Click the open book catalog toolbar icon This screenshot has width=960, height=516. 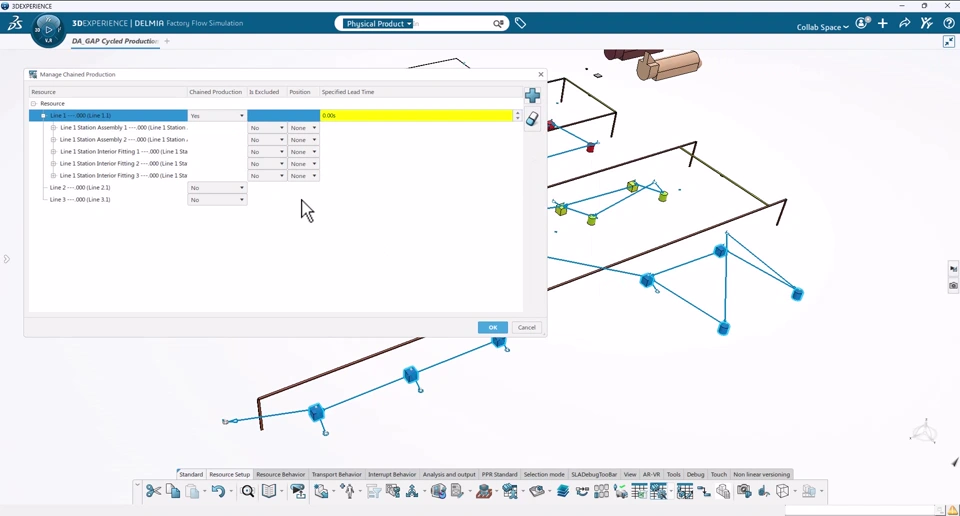[269, 491]
